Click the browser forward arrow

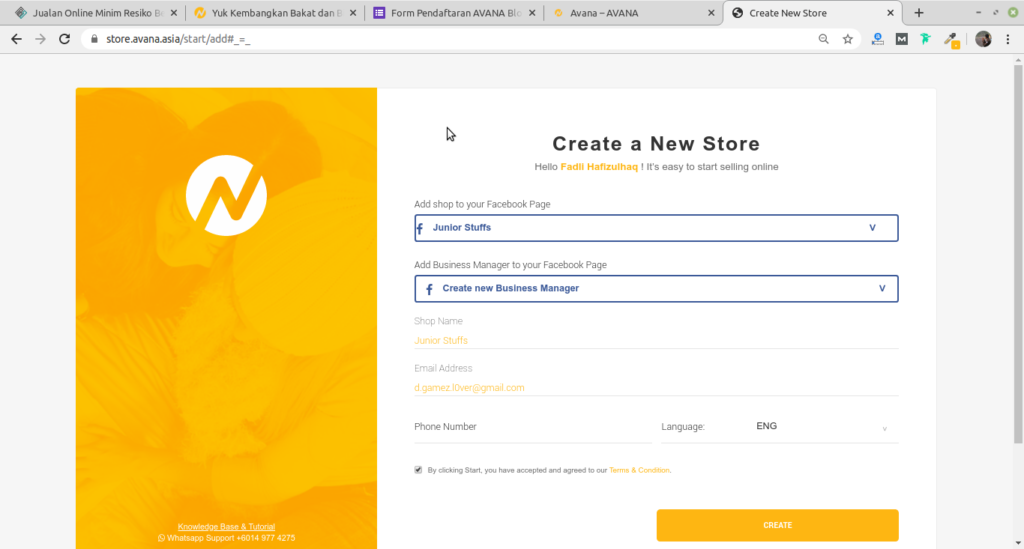[40, 39]
